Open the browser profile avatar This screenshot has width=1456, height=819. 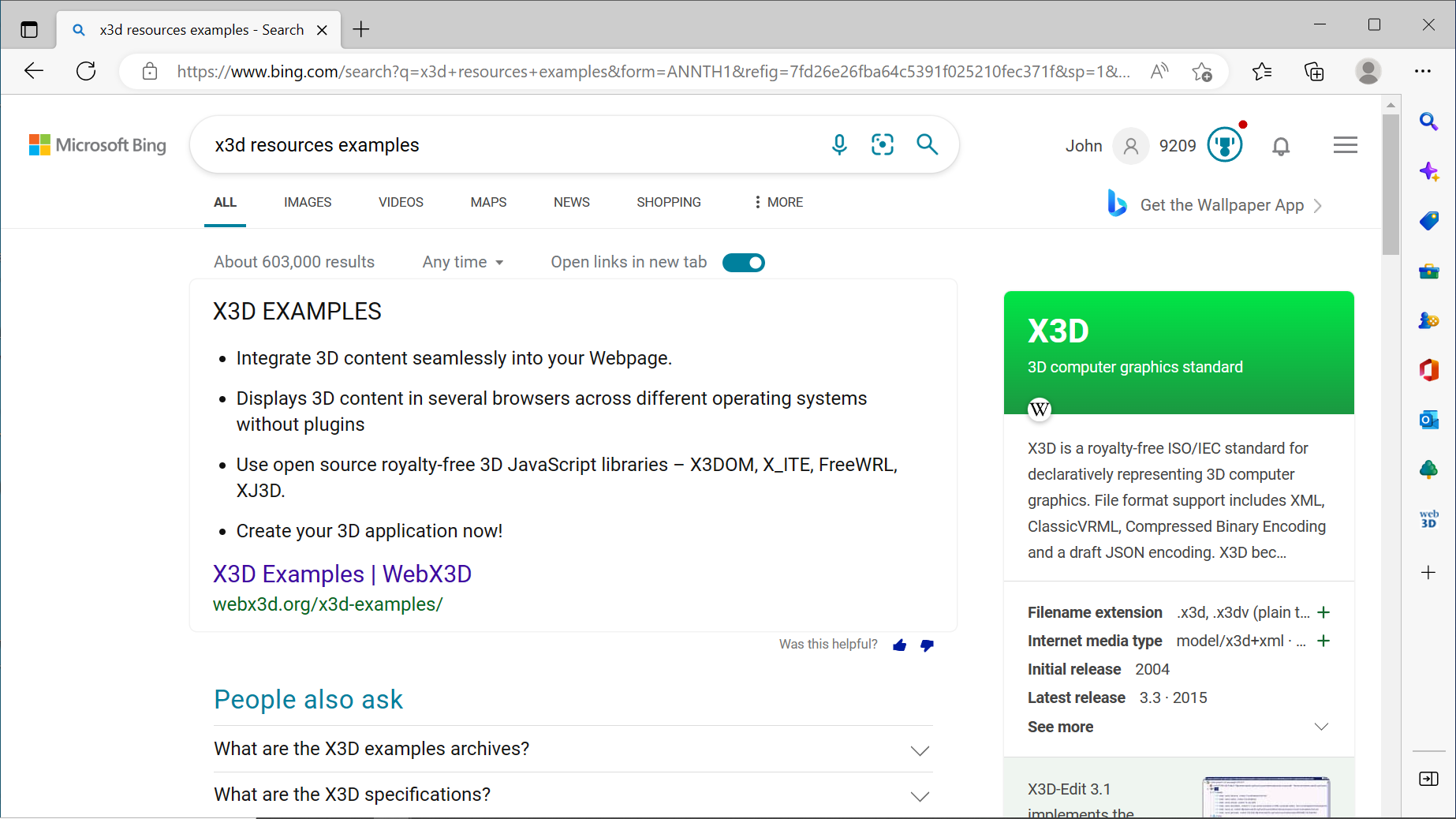click(x=1368, y=72)
